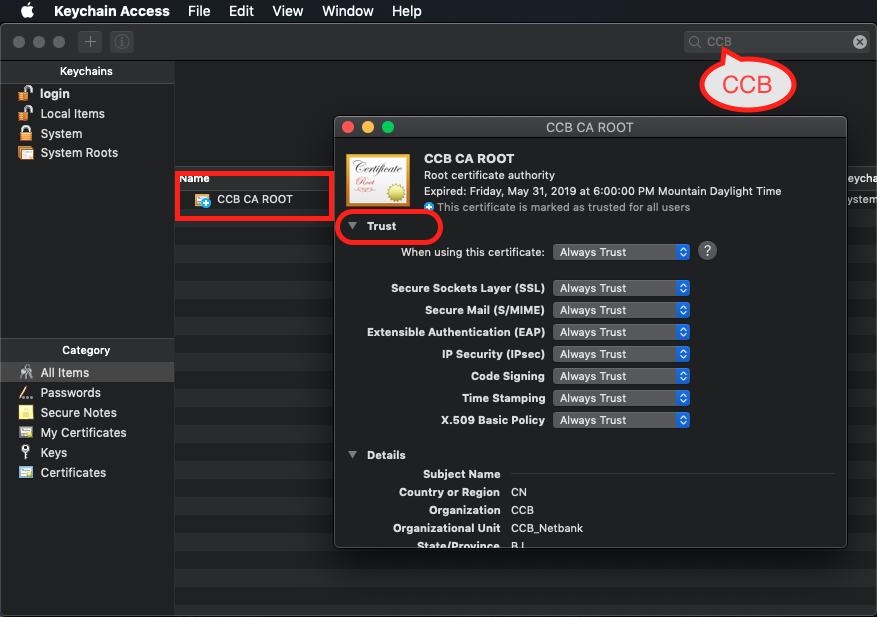Click the Country or Region value CN
The image size is (877, 617).
point(518,492)
